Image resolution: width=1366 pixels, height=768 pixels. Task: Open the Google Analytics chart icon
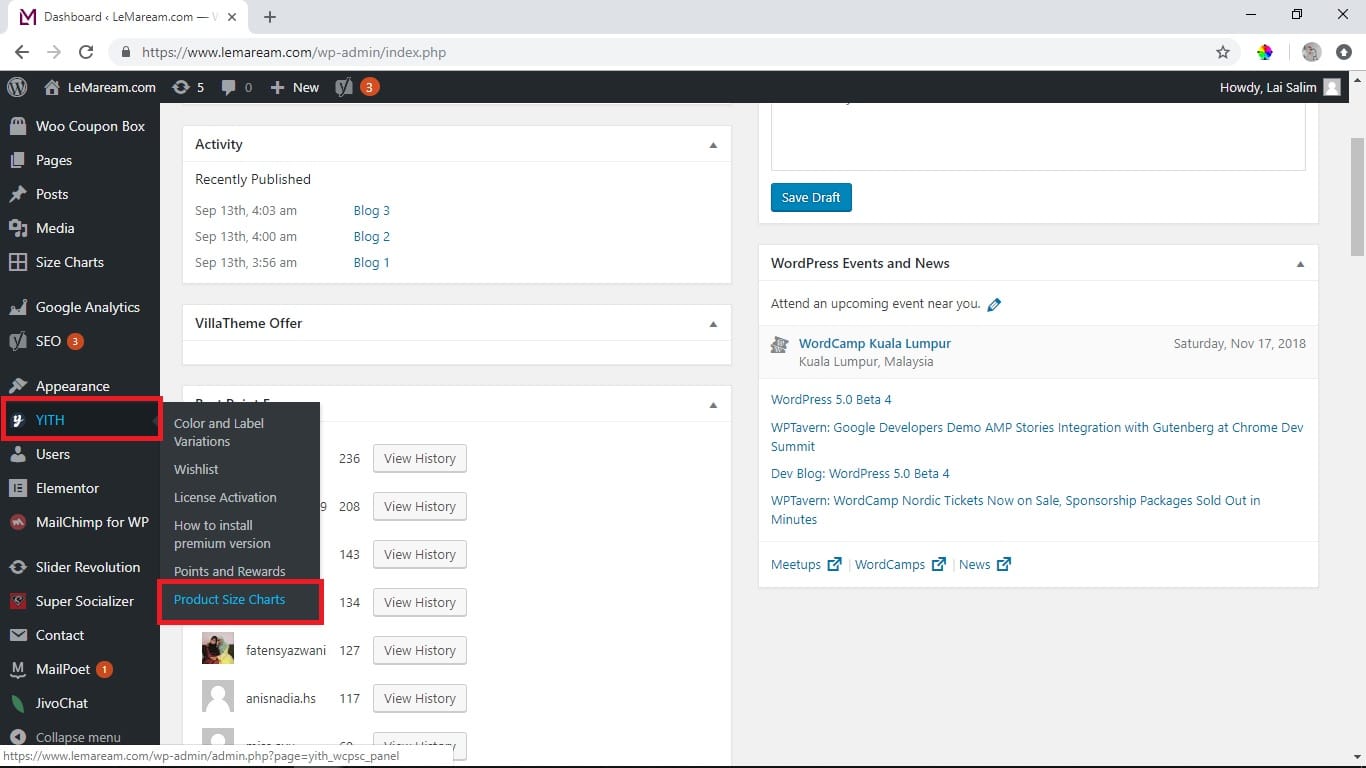(x=17, y=307)
